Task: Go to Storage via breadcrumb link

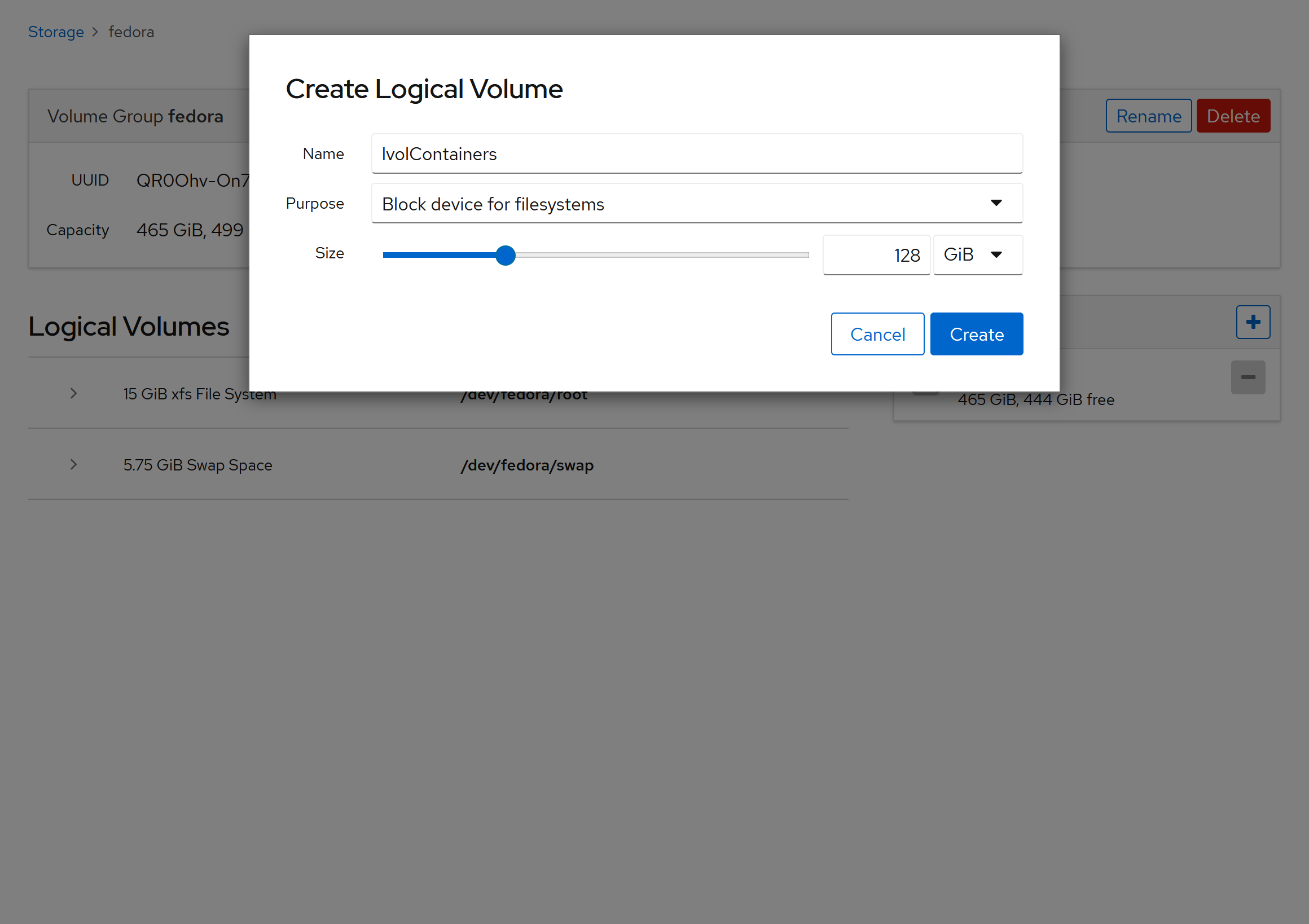Action: [x=56, y=32]
